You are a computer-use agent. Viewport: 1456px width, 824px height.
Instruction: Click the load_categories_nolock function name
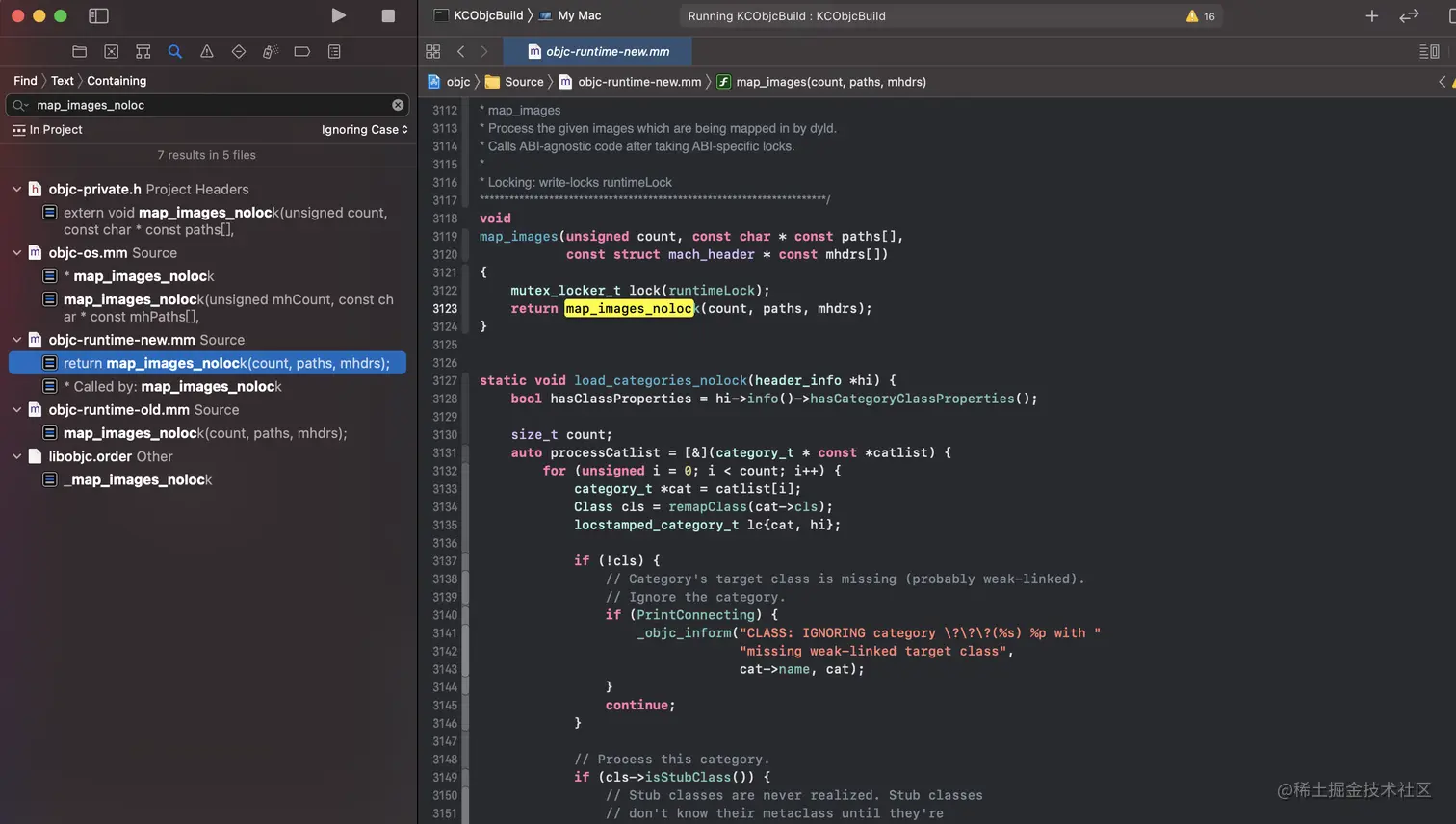tap(661, 380)
